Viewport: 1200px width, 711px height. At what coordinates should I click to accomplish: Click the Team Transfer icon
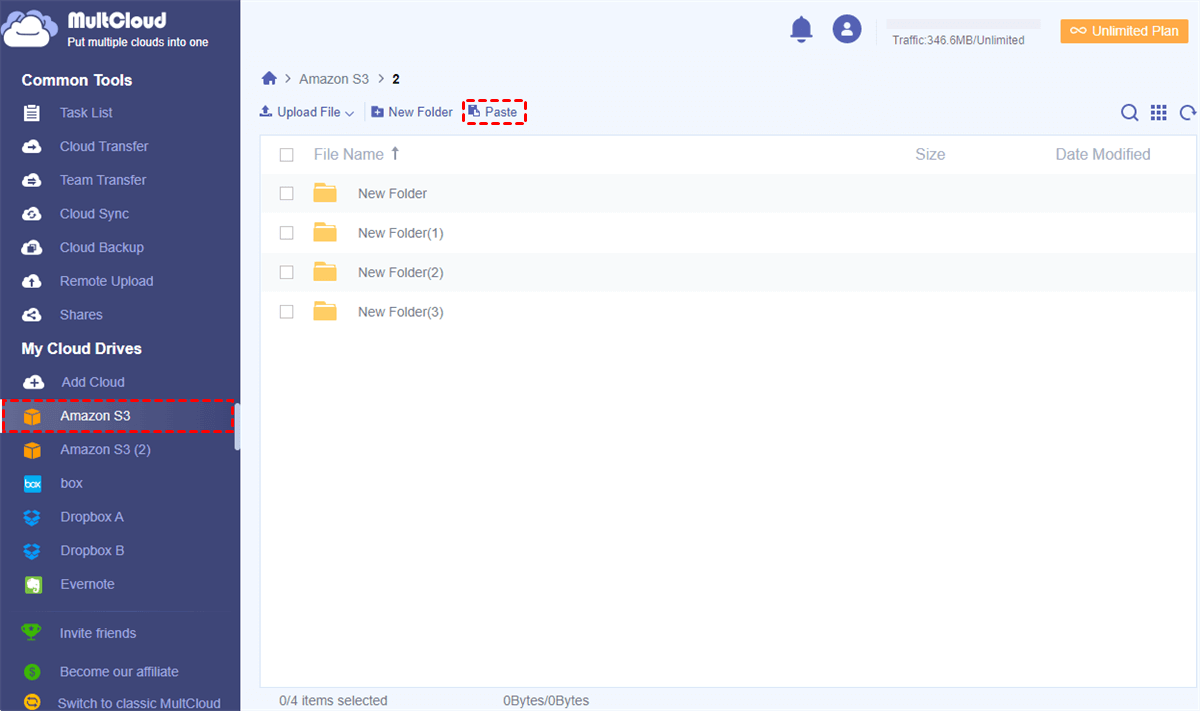[32, 180]
